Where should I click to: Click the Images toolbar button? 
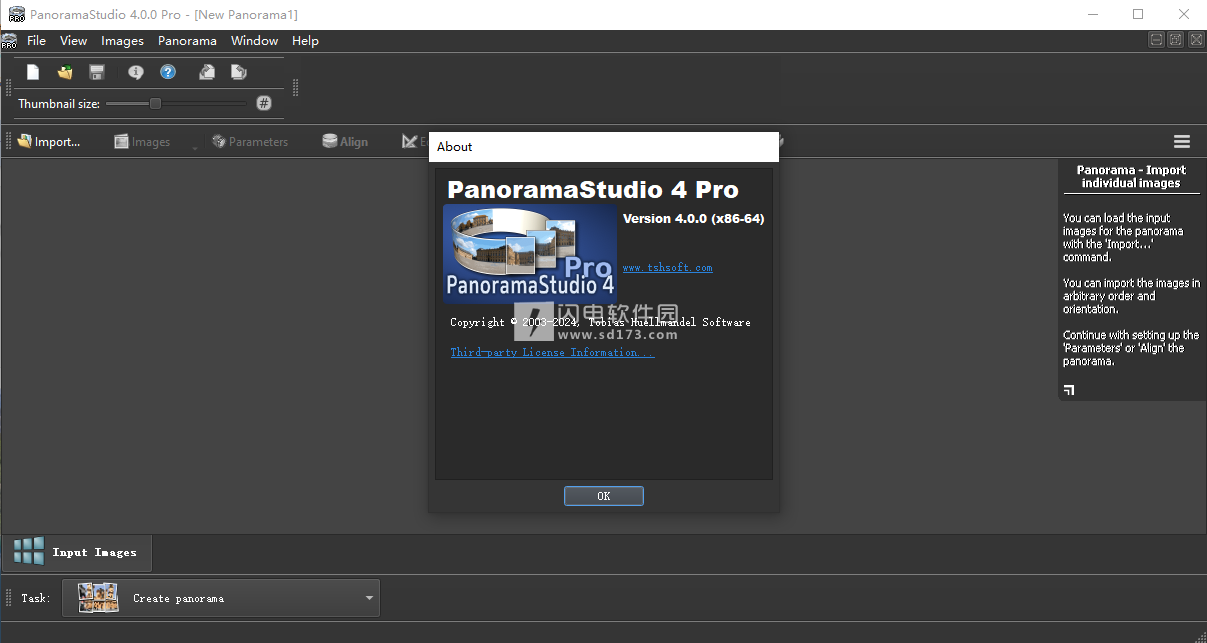tap(142, 142)
